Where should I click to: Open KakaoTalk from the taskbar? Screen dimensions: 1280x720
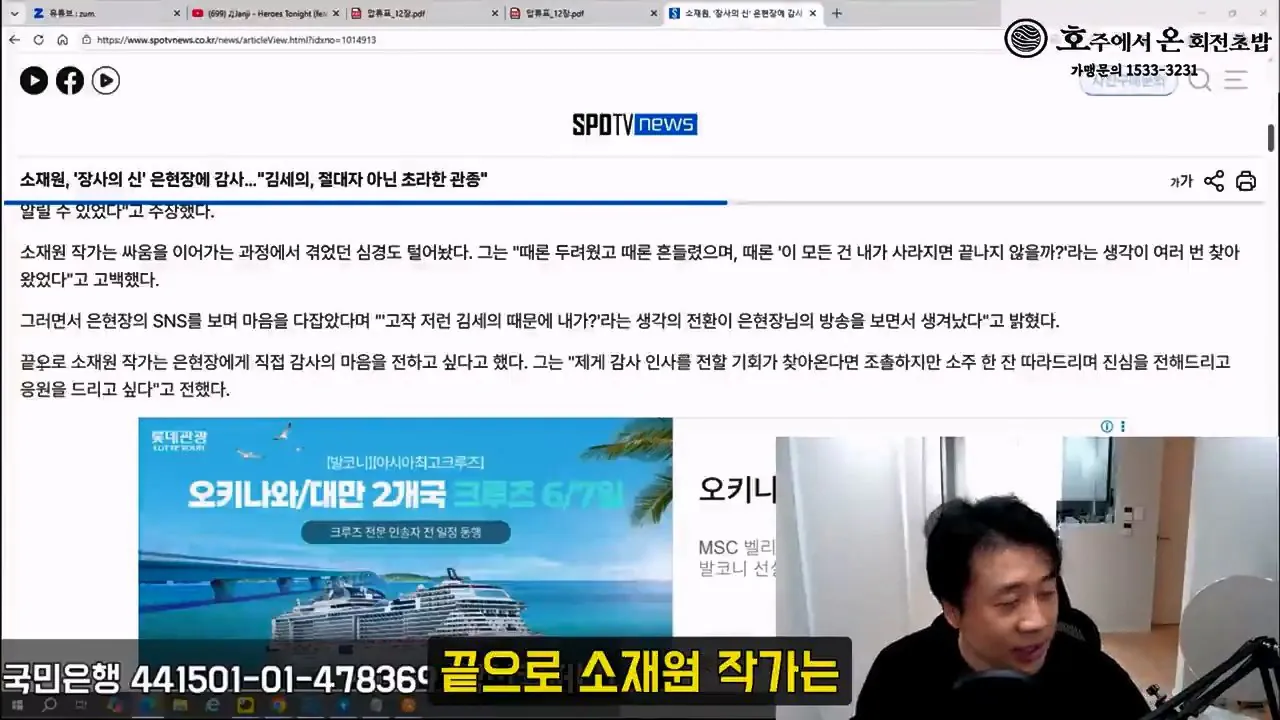click(245, 706)
